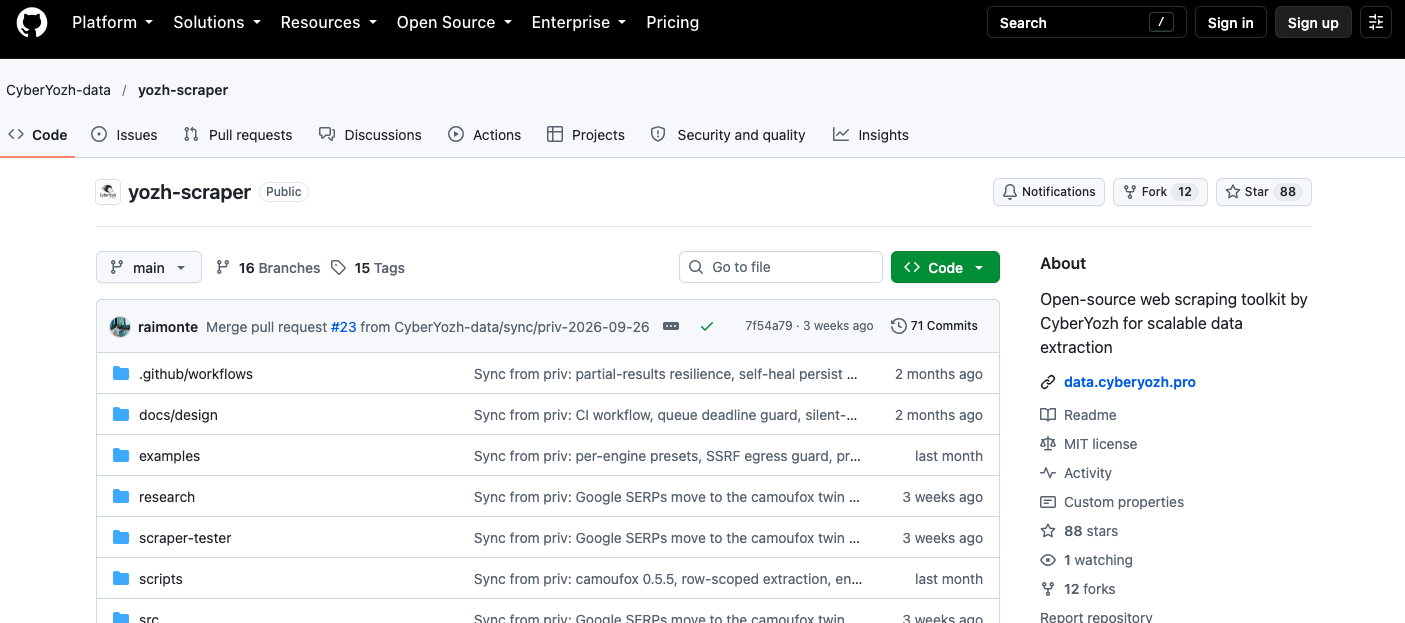The width and height of the screenshot is (1405, 623).
Task: Visit the data.cyberyozh.pro website link
Action: coord(1130,382)
